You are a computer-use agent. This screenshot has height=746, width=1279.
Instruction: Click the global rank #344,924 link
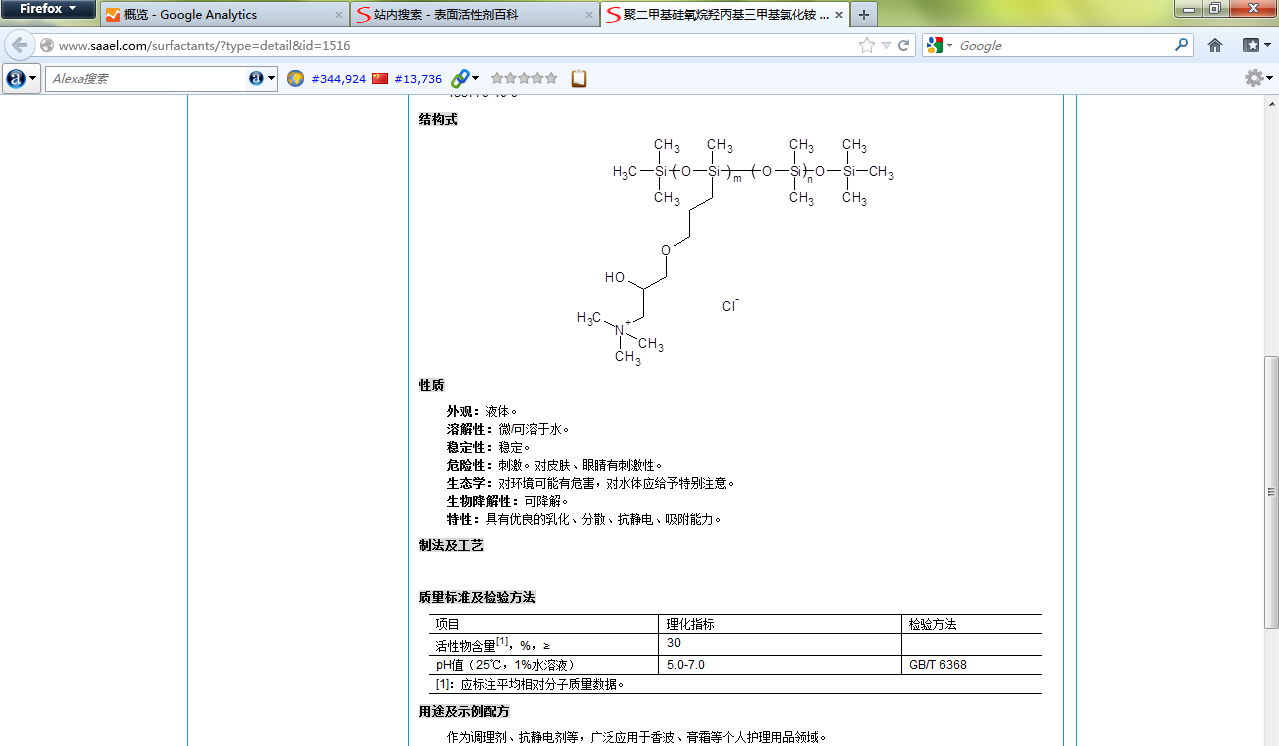(x=338, y=78)
